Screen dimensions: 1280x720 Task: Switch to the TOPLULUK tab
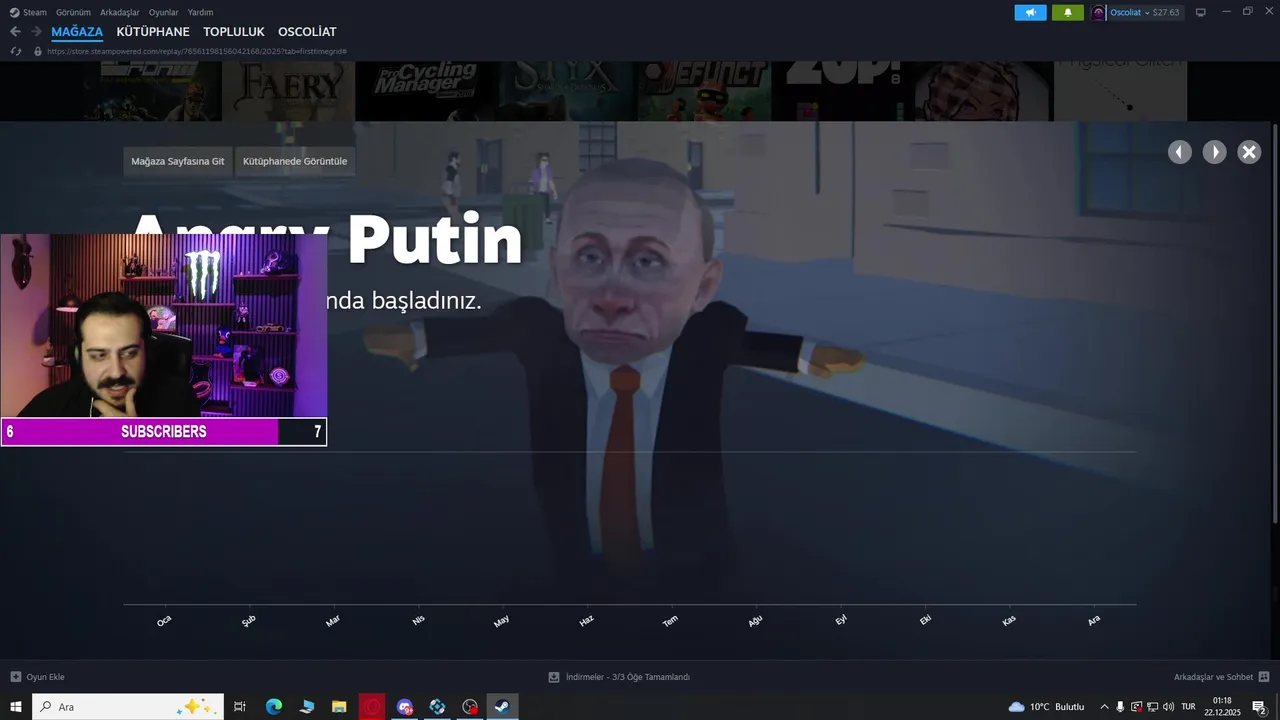click(x=234, y=32)
